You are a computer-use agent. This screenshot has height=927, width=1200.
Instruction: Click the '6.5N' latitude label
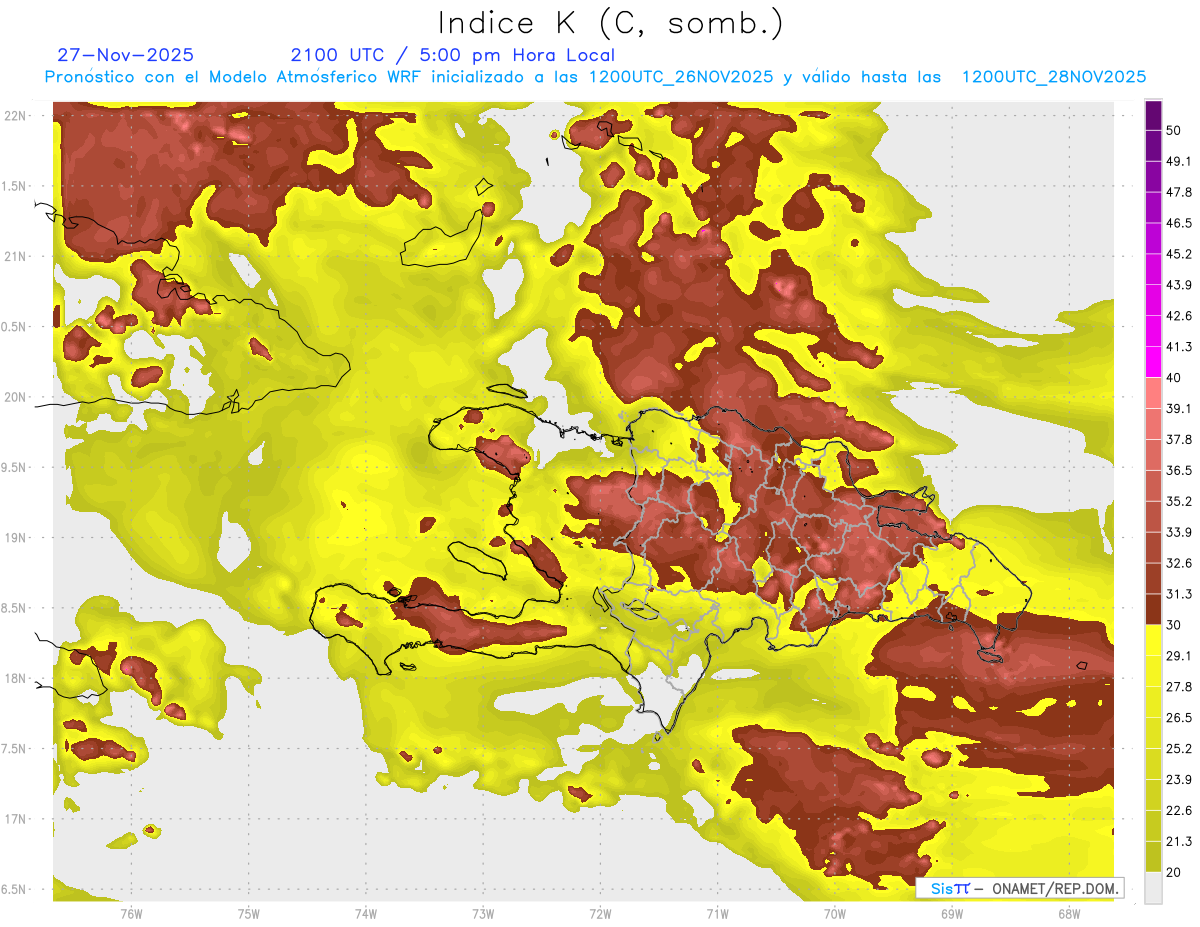click(x=14, y=889)
